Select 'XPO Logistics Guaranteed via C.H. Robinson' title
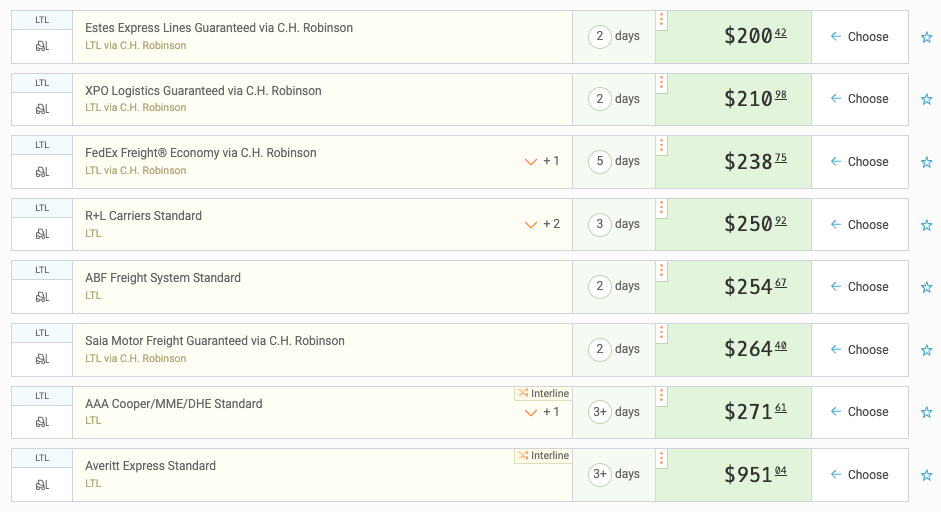The width and height of the screenshot is (941, 512). point(203,91)
